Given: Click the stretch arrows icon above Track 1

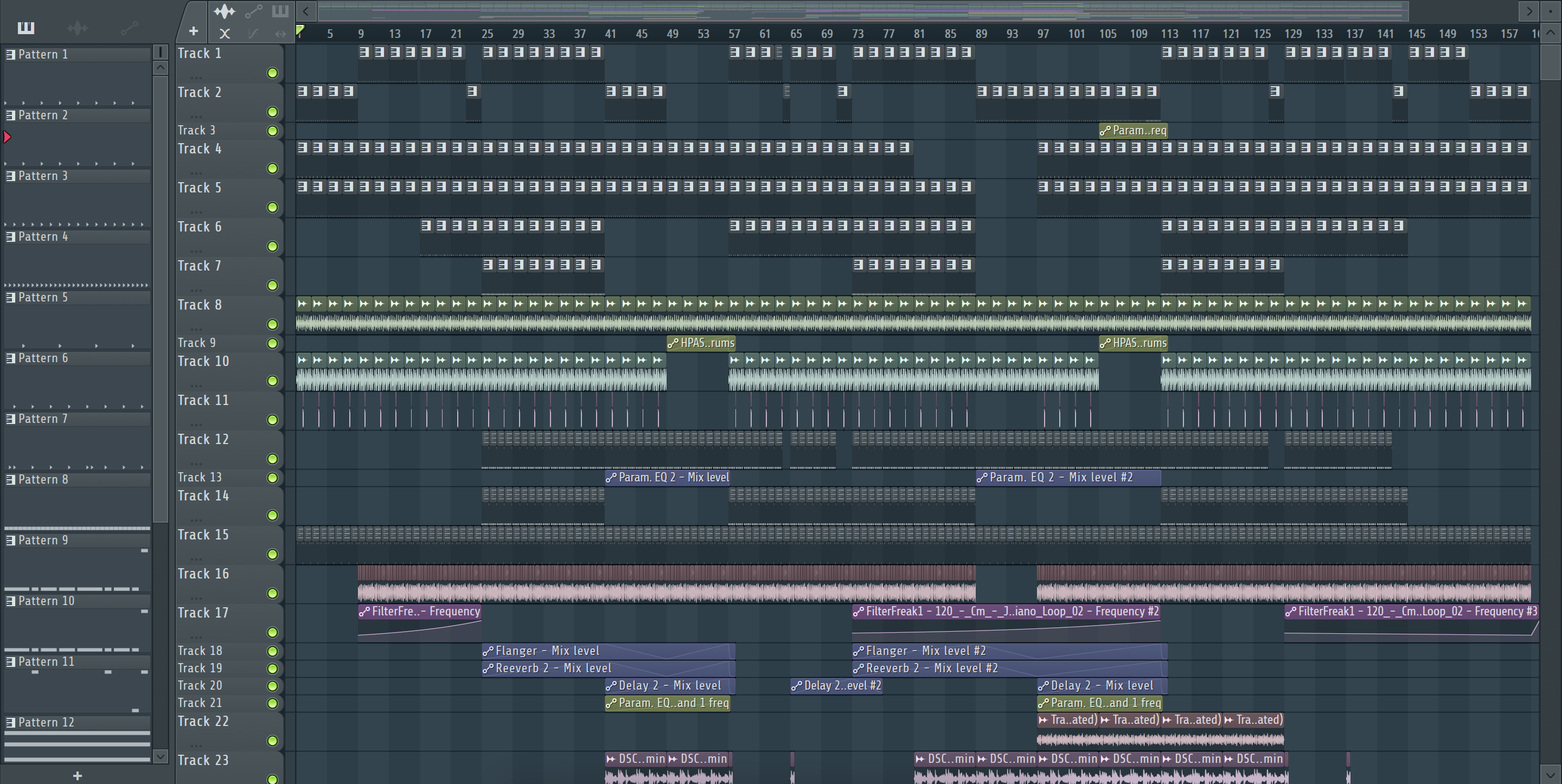Looking at the screenshot, I should click(280, 34).
